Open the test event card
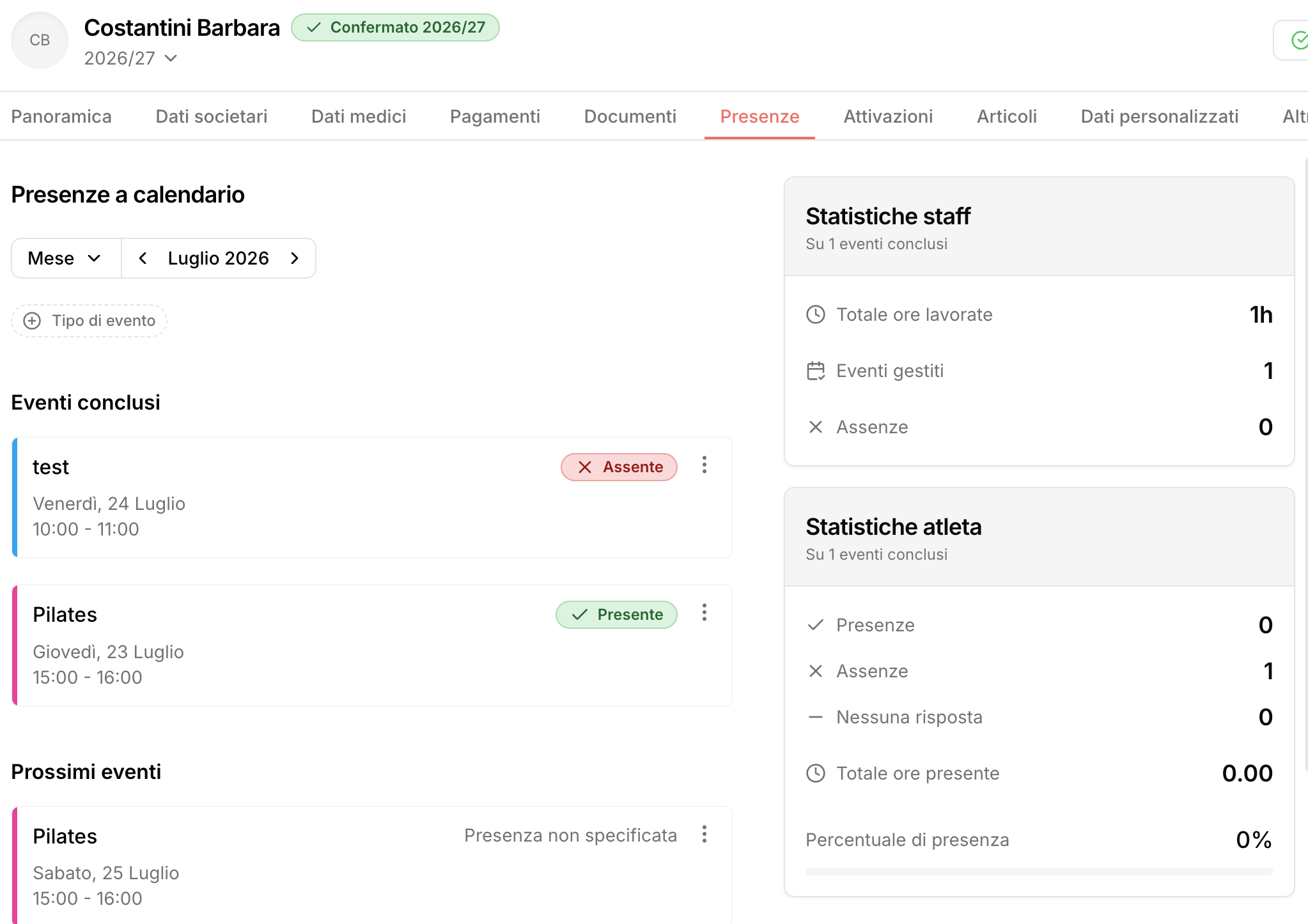The image size is (1308, 924). 372,498
